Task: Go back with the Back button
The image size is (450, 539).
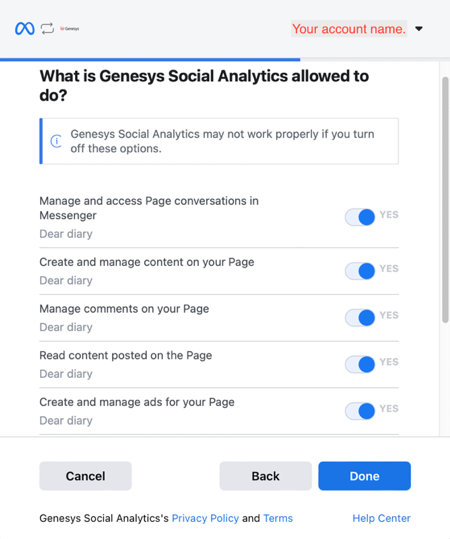Action: click(x=265, y=476)
